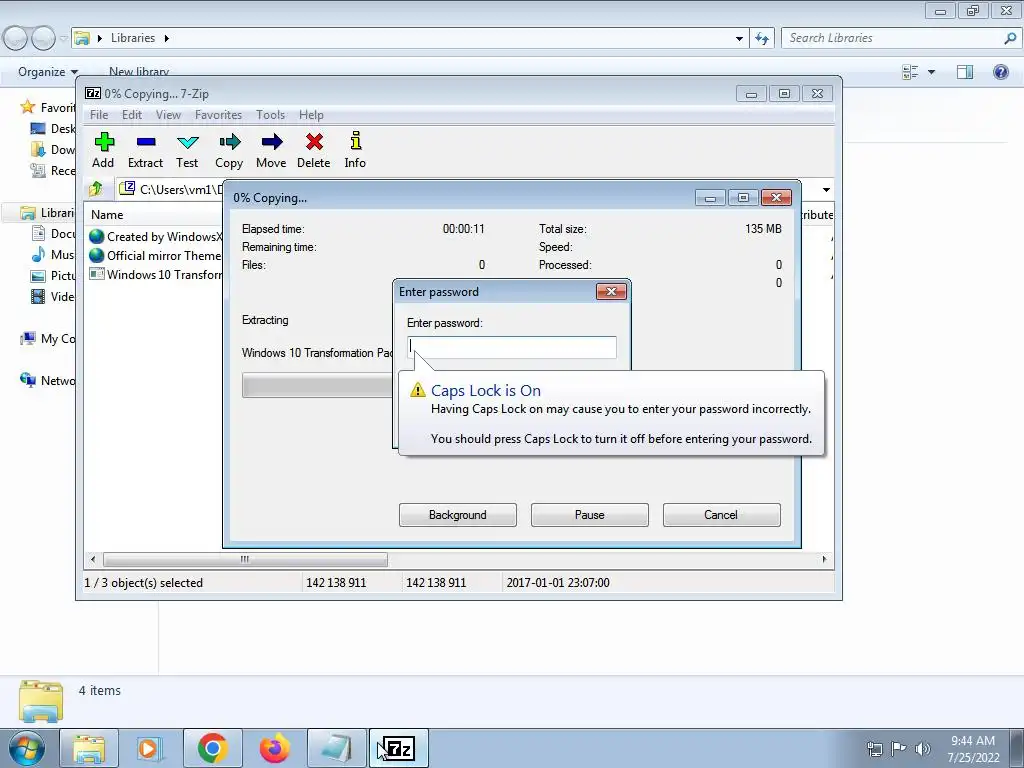Open Windows Media Player from taskbar
The height and width of the screenshot is (768, 1024).
150,748
